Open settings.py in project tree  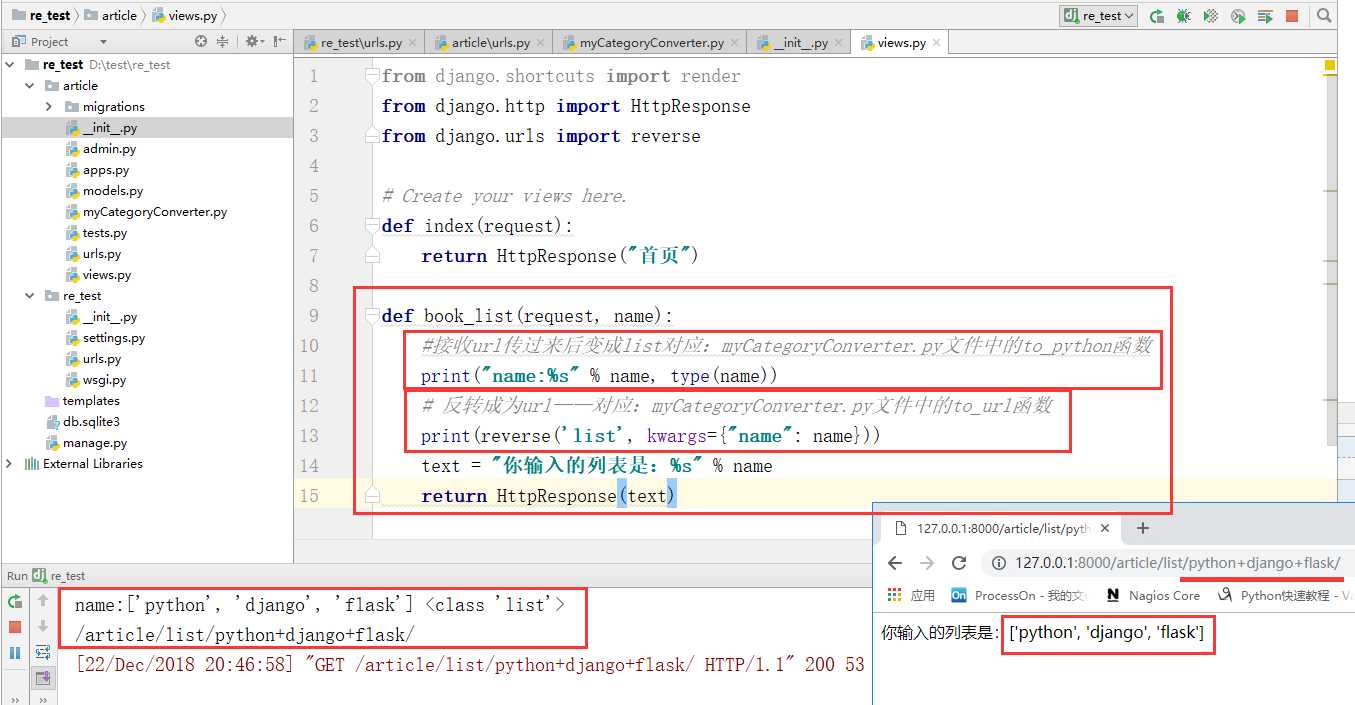tap(105, 337)
